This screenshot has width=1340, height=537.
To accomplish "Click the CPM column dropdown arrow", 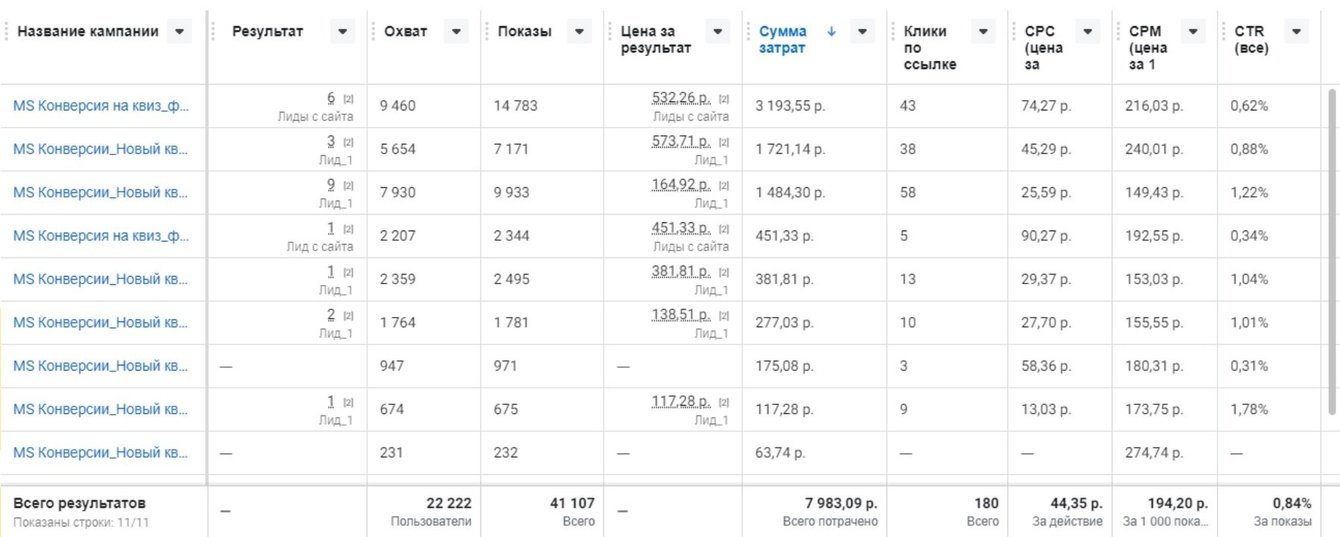I will point(1192,32).
